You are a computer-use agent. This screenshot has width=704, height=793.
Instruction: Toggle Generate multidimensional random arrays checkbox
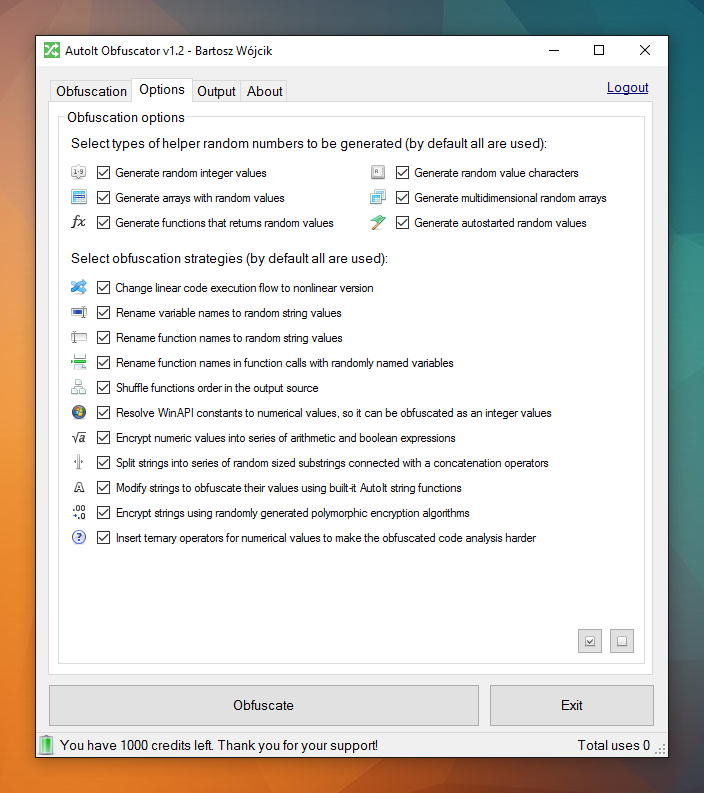402,197
